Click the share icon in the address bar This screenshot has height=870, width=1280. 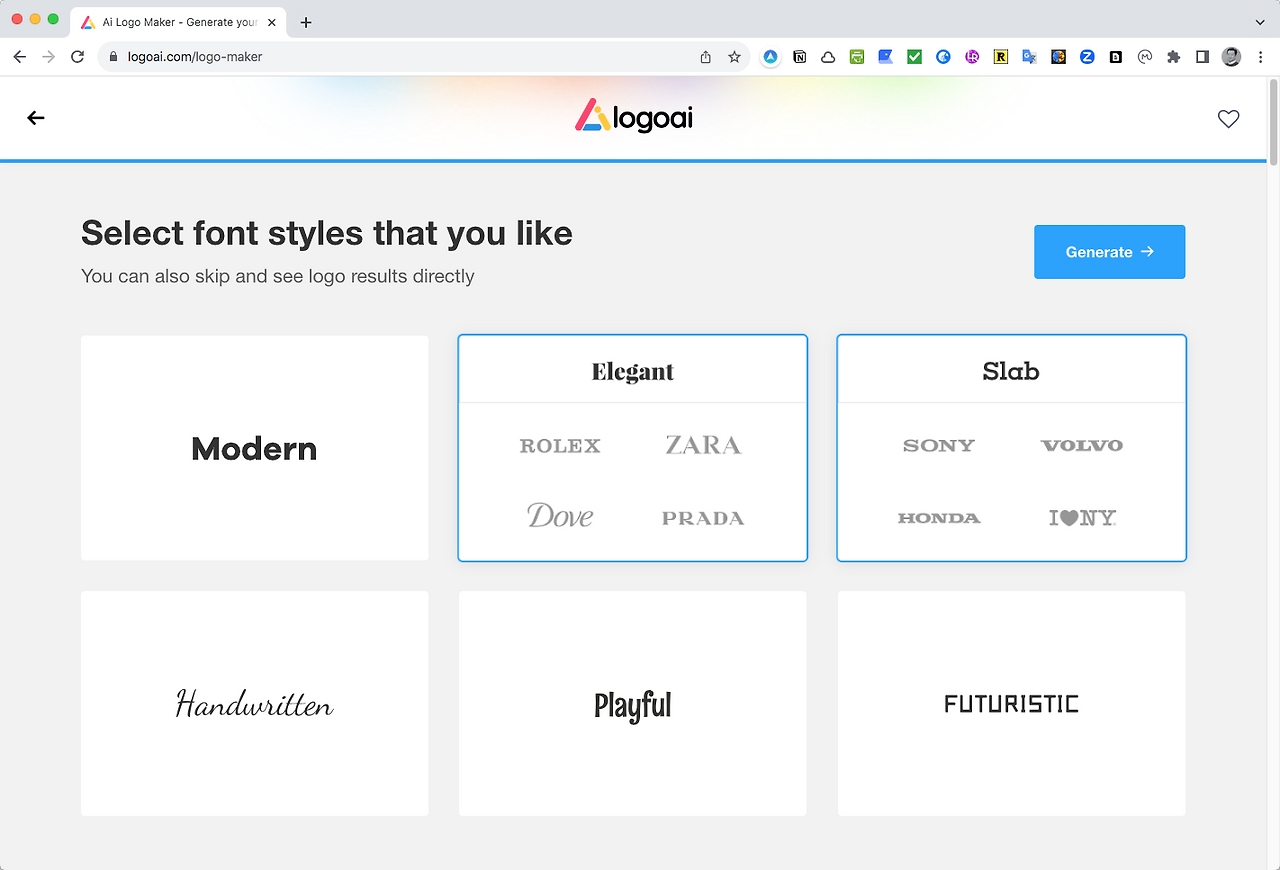tap(706, 57)
